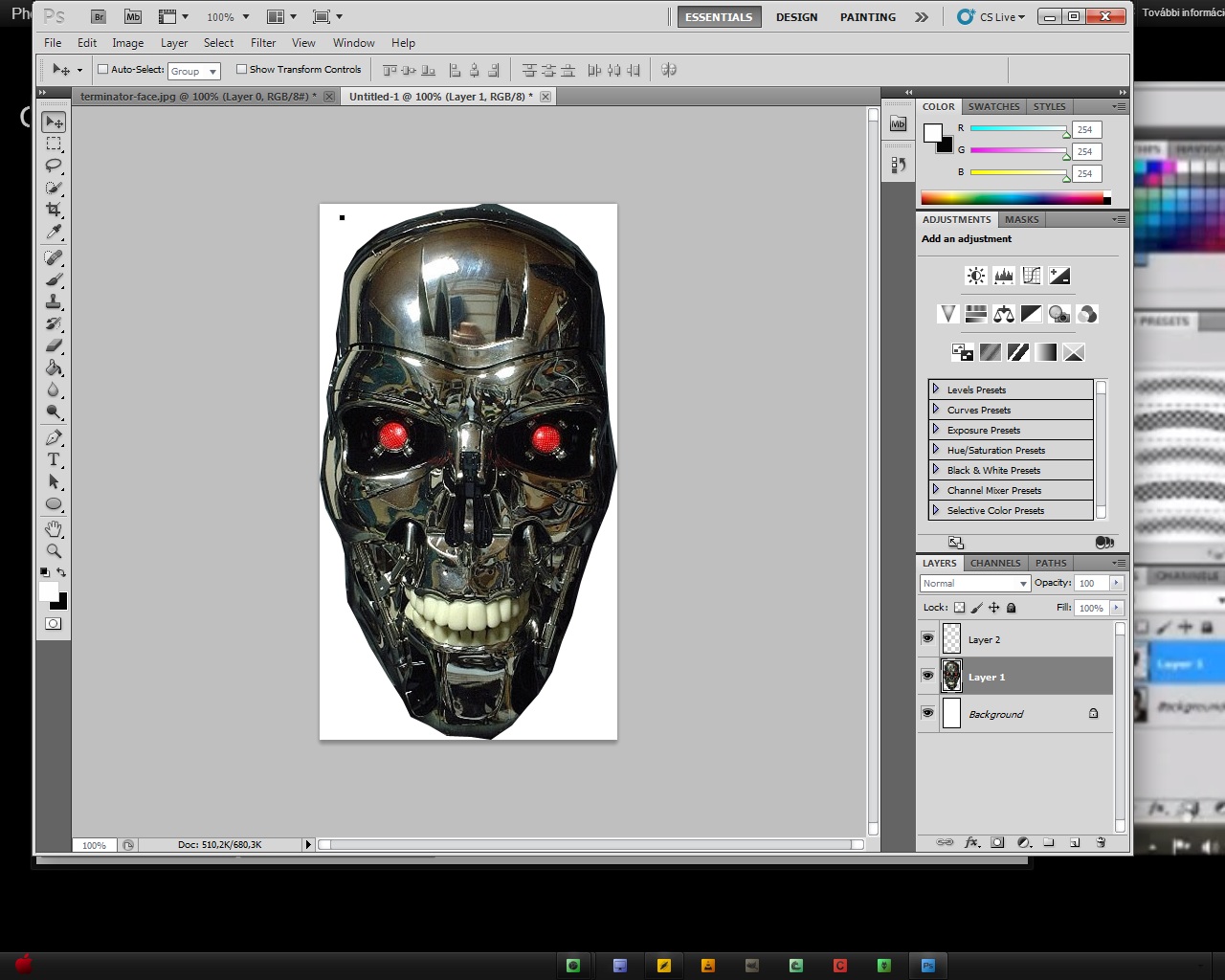Hide Layer 2 with its eye icon

click(927, 638)
